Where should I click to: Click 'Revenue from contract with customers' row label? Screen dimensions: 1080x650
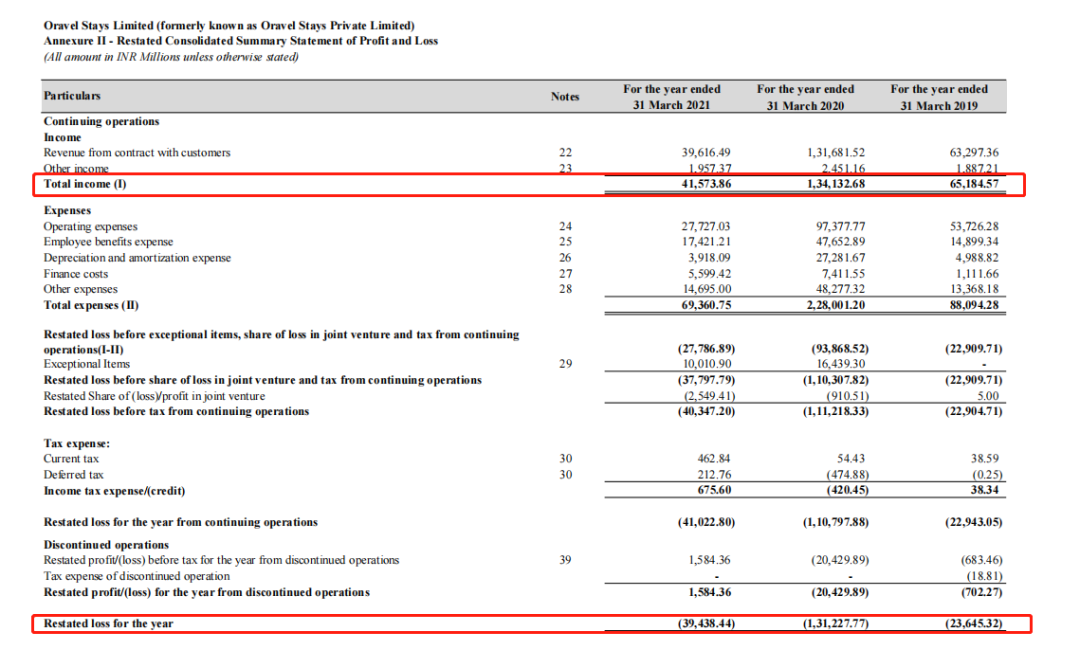137,153
